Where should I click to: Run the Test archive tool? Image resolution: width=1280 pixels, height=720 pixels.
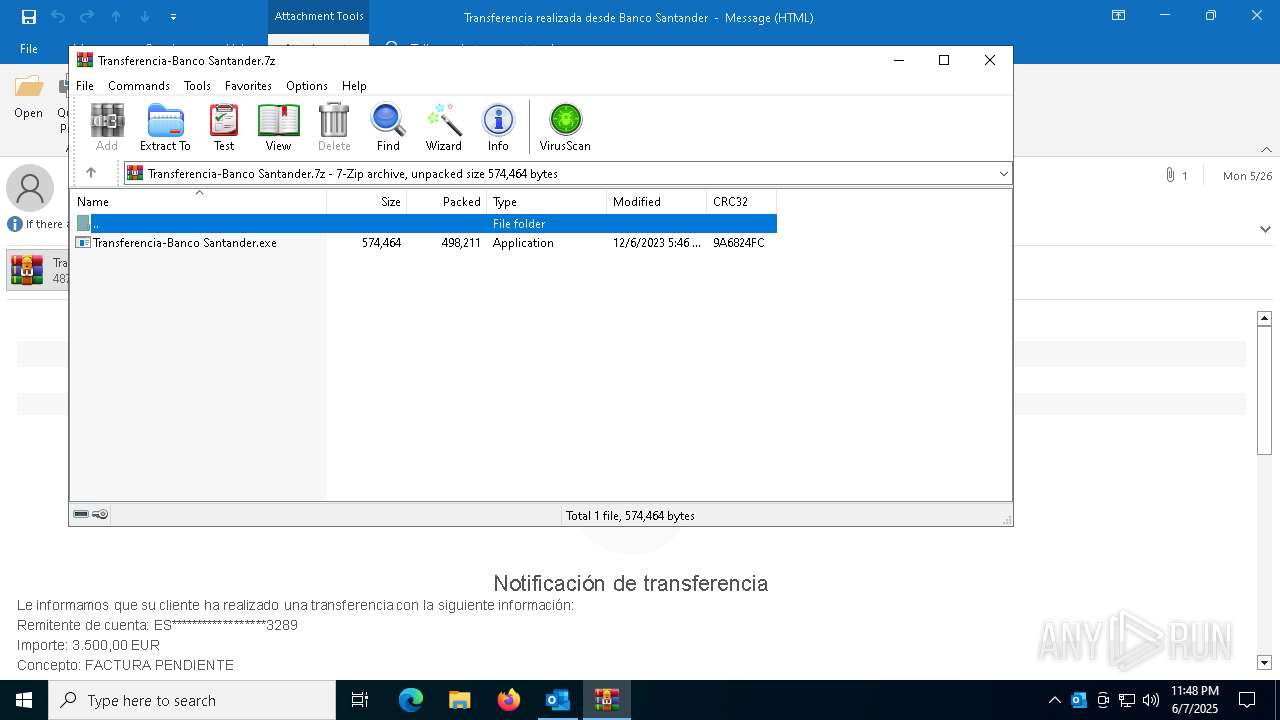[224, 127]
